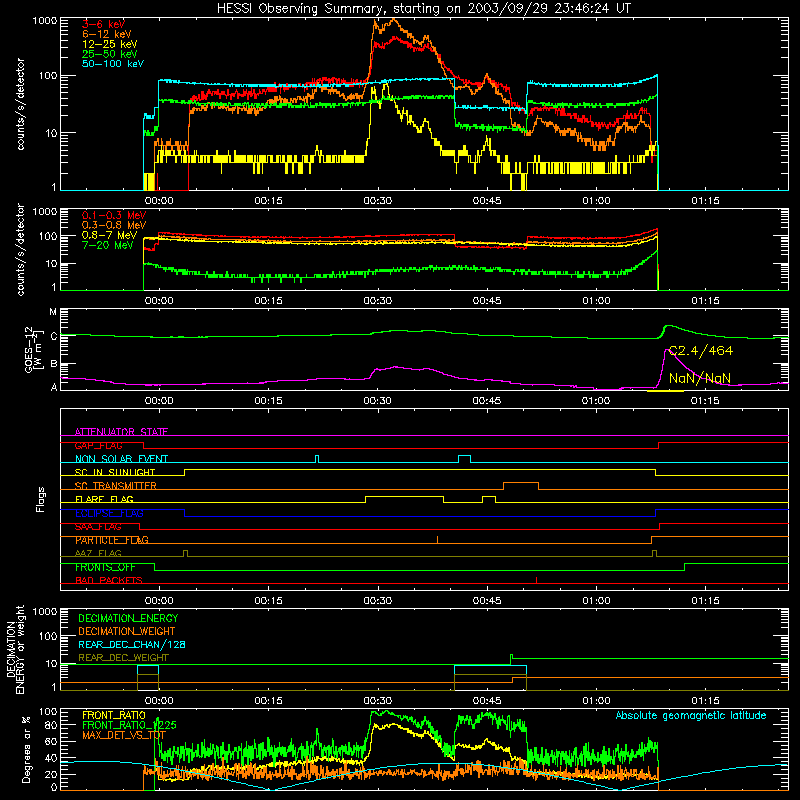800x800 pixels.
Task: Click the NON_SOLAR_EVENT flag label
Action: pos(121,459)
